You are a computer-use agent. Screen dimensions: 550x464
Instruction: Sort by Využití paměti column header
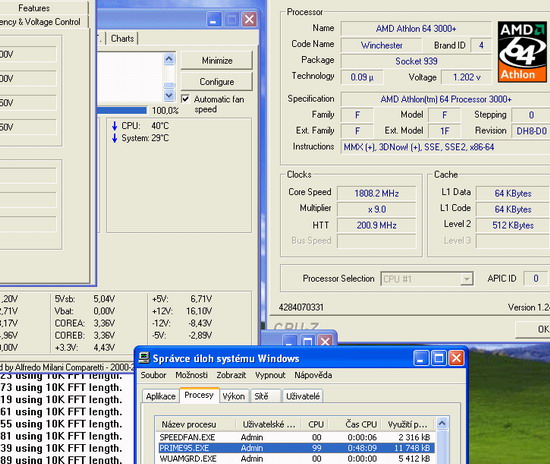pyautogui.click(x=408, y=424)
